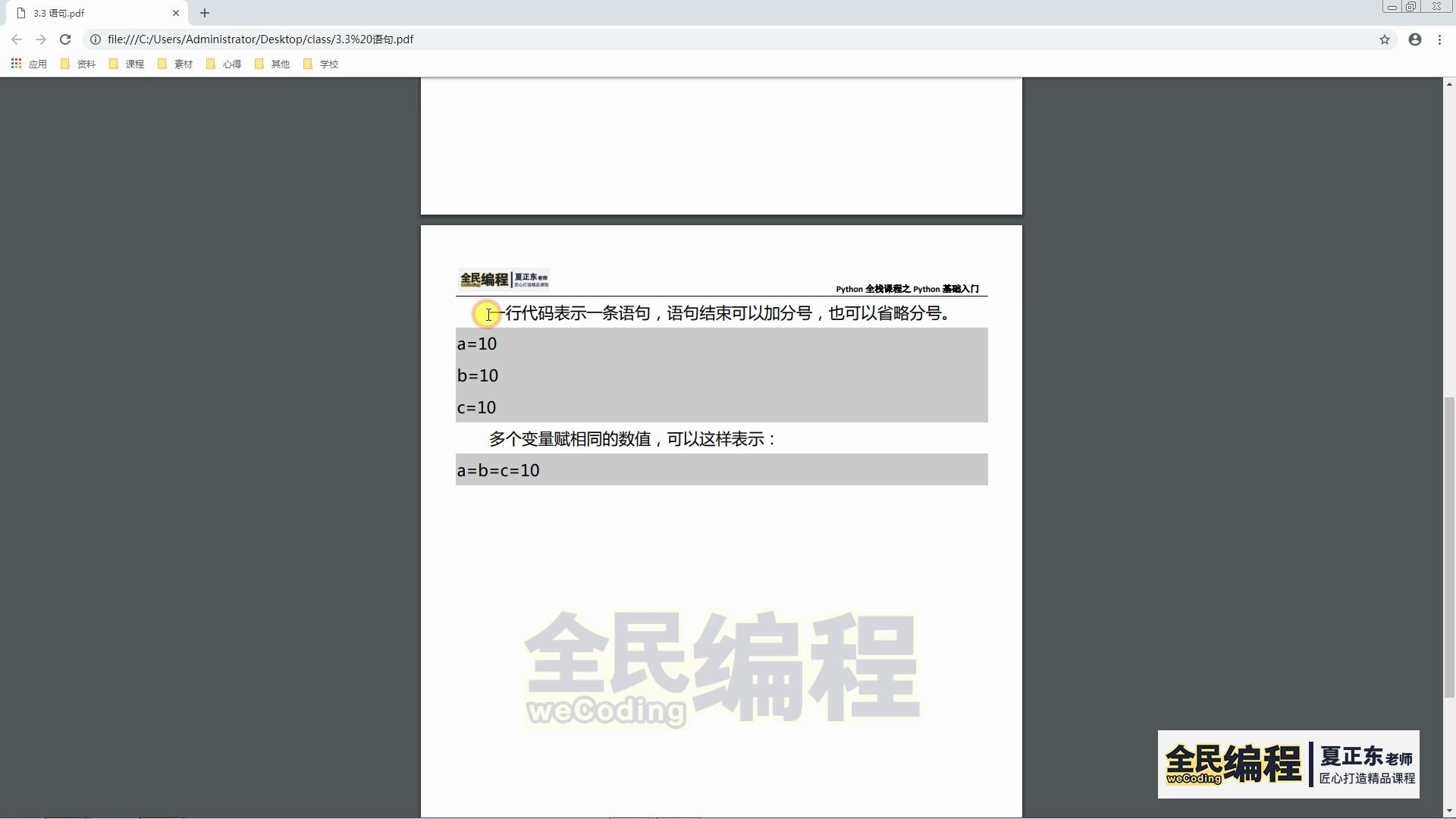Open the site information icon in address bar
This screenshot has width=1456, height=819.
(95, 39)
